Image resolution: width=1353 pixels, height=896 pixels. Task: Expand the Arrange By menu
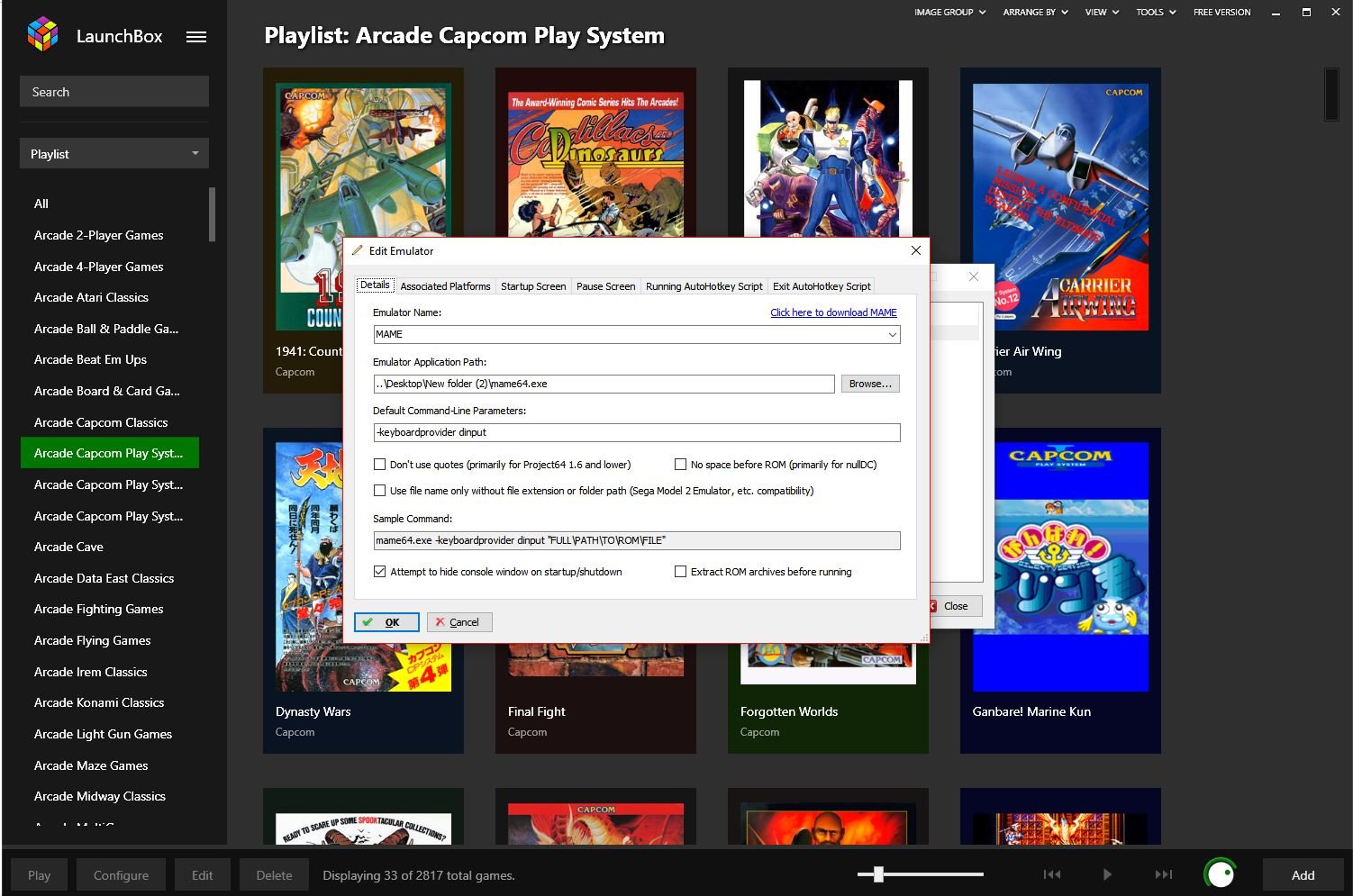pos(1035,13)
